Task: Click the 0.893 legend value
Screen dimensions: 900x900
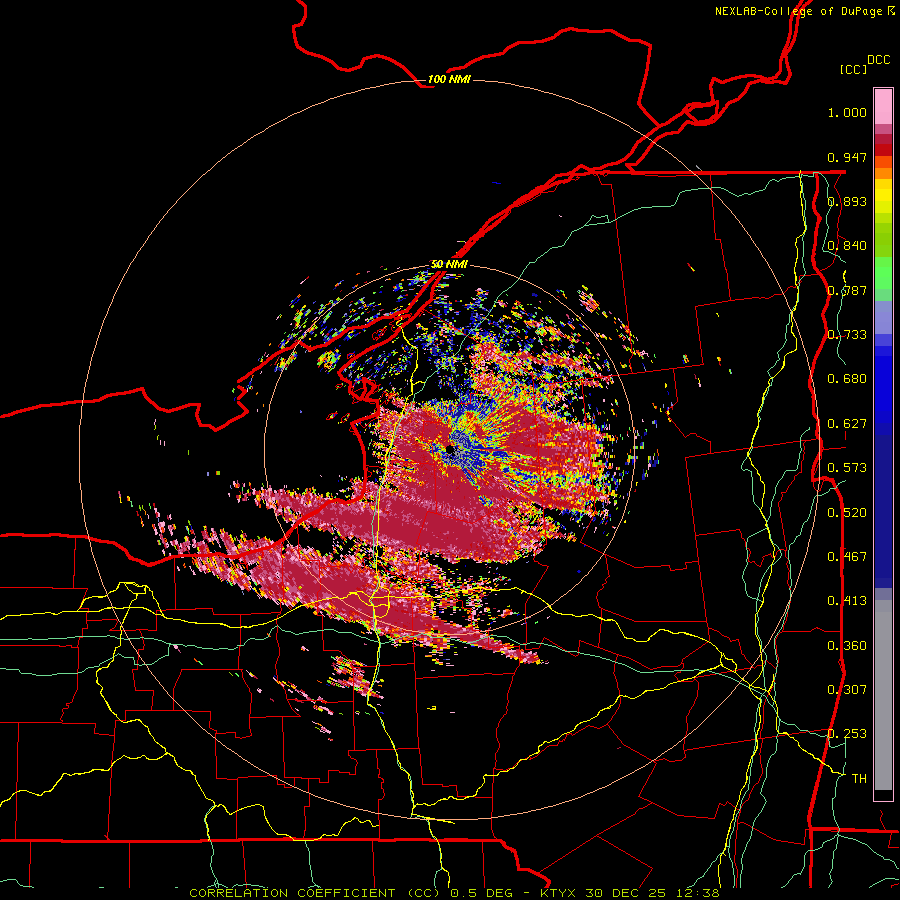Action: tap(847, 201)
